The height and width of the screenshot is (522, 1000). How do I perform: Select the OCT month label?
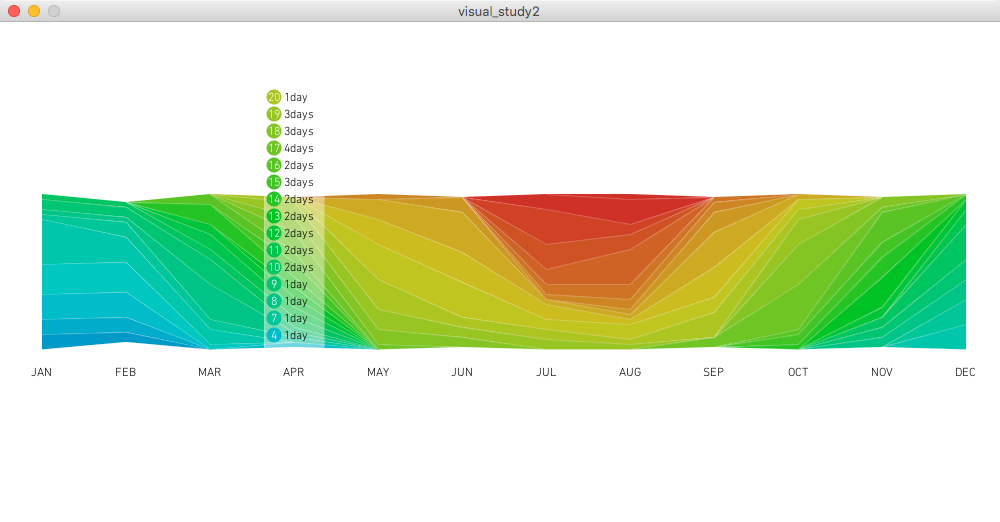point(798,372)
